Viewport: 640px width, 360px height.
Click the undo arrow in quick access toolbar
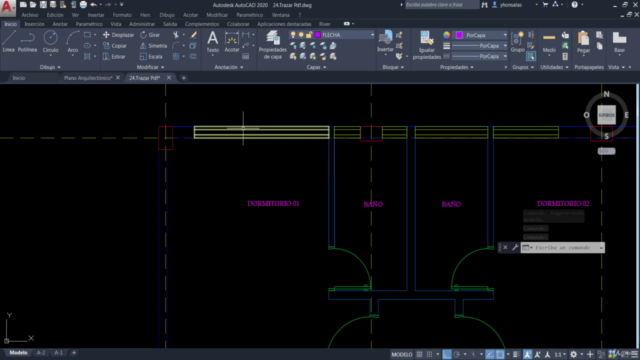[93, 4]
